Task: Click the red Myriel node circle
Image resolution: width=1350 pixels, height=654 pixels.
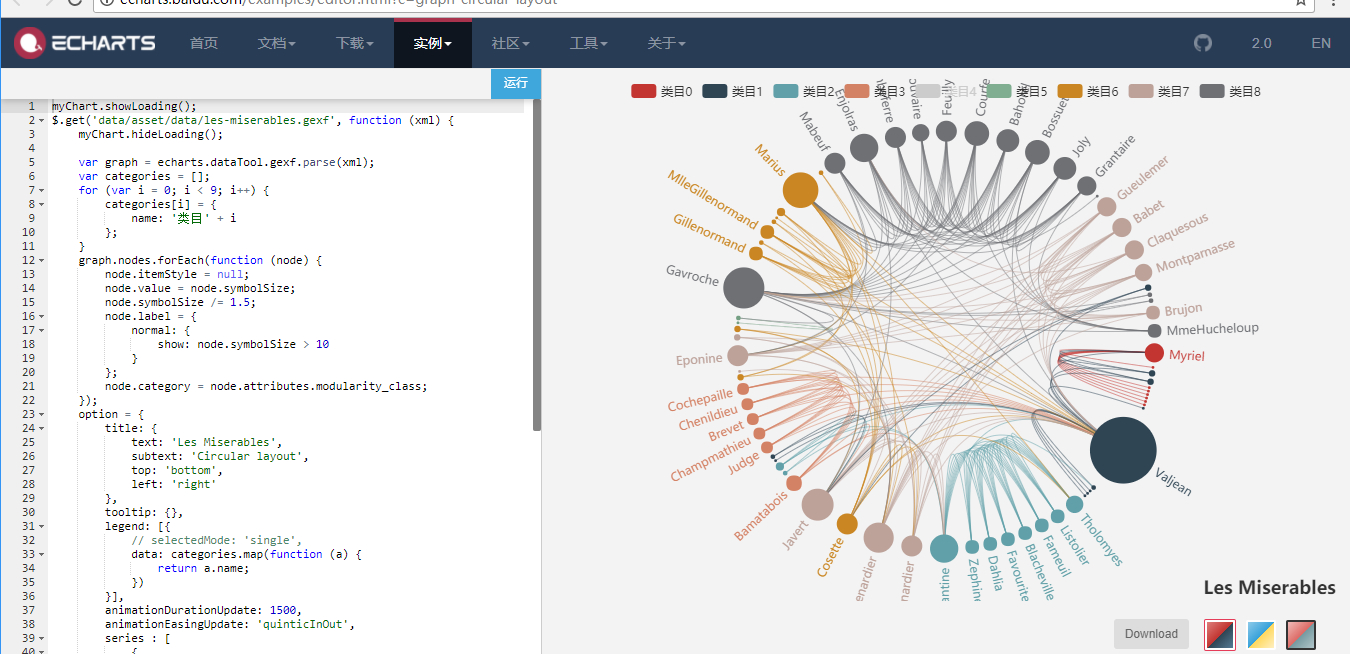Action: pos(1154,352)
